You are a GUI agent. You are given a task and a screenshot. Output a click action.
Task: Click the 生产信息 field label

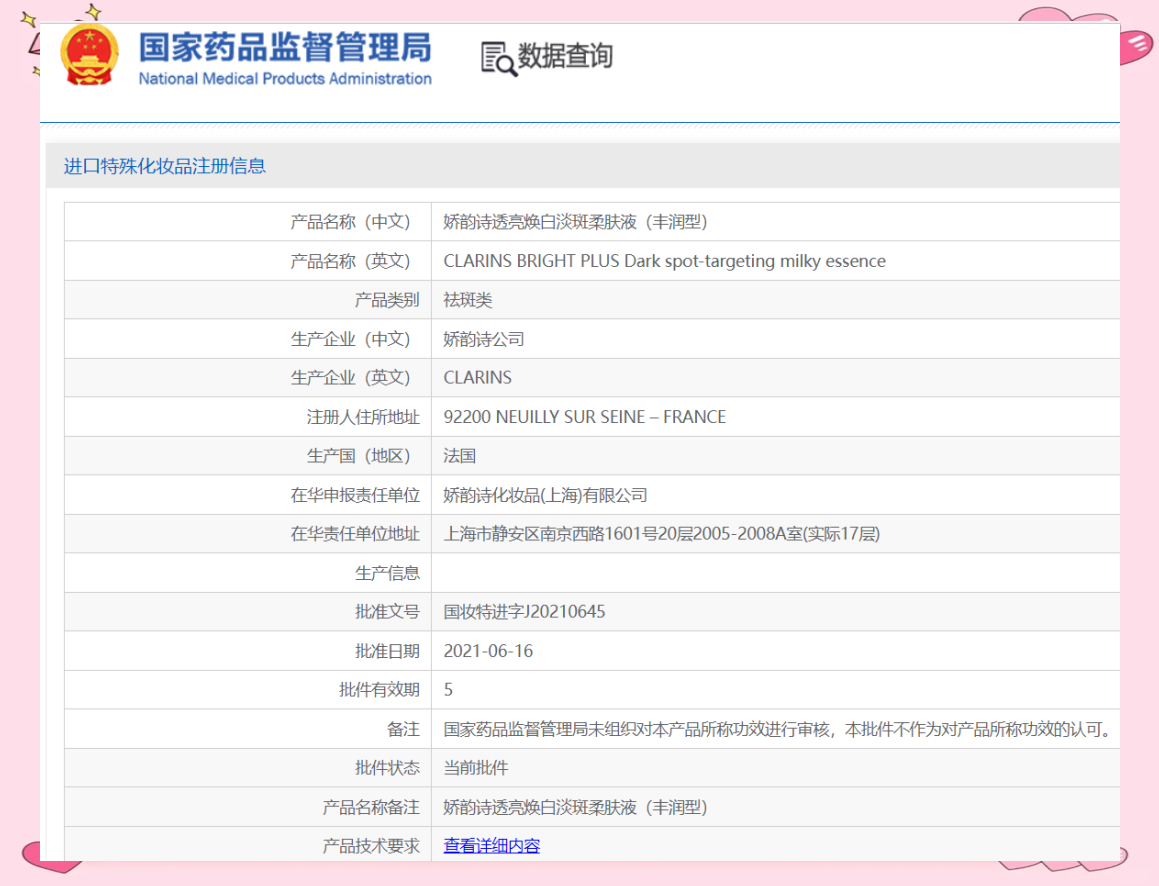pyautogui.click(x=387, y=573)
